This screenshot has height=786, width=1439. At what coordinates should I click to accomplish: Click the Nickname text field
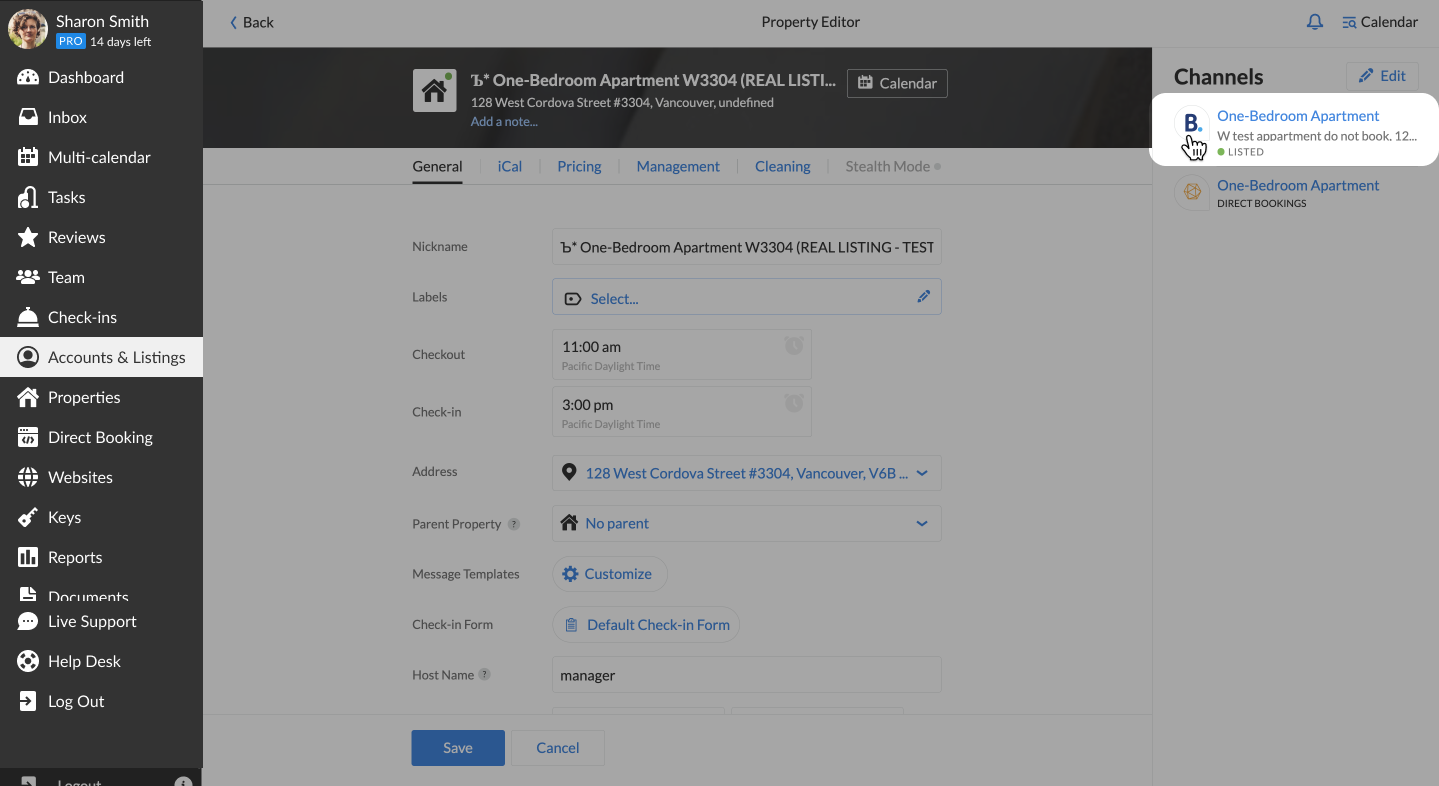(x=746, y=247)
